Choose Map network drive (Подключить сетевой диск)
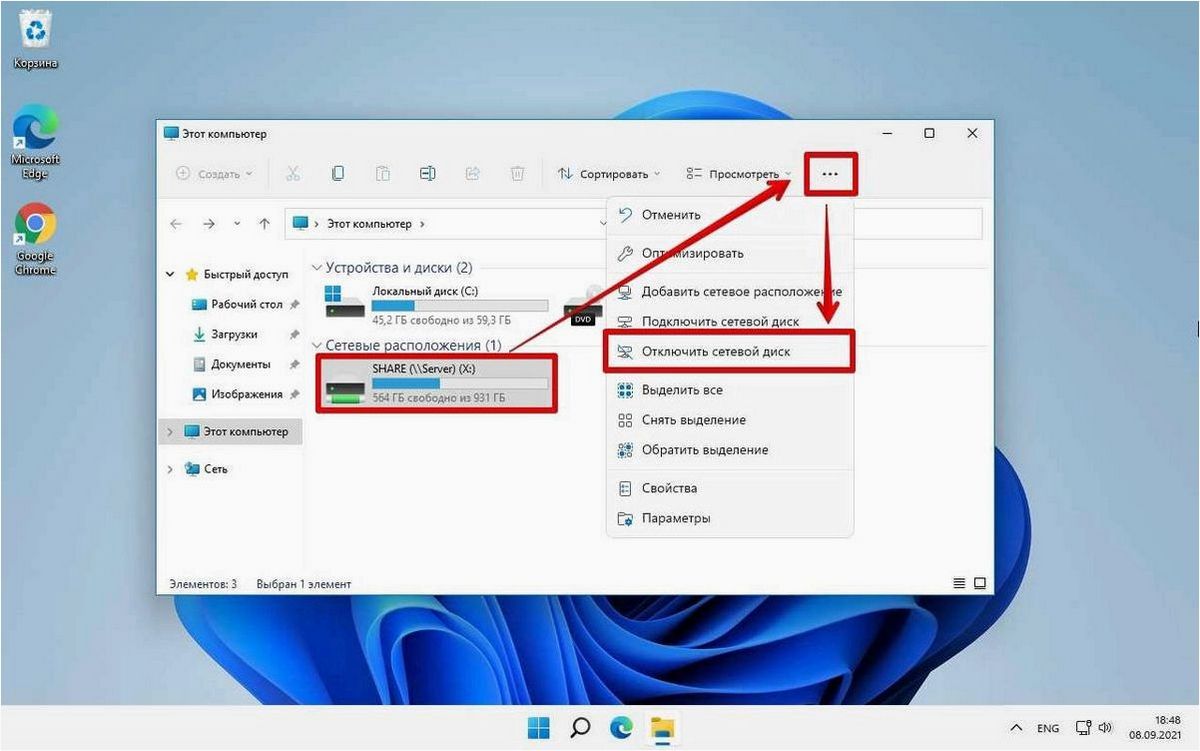The image size is (1200, 751). (730, 322)
